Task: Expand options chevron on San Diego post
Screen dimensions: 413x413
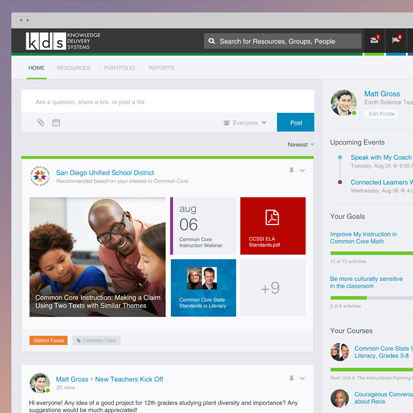Action: pos(302,170)
